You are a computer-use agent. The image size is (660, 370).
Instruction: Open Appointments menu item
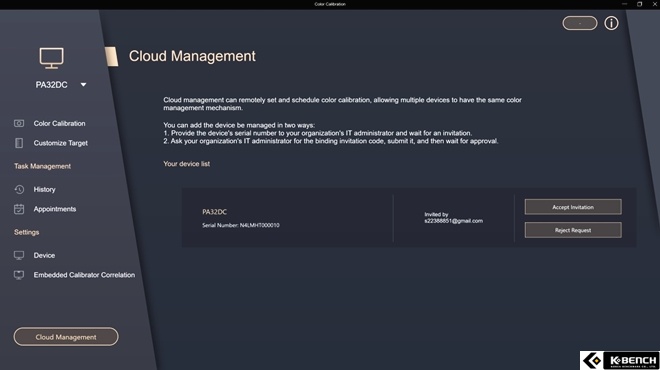(x=55, y=209)
